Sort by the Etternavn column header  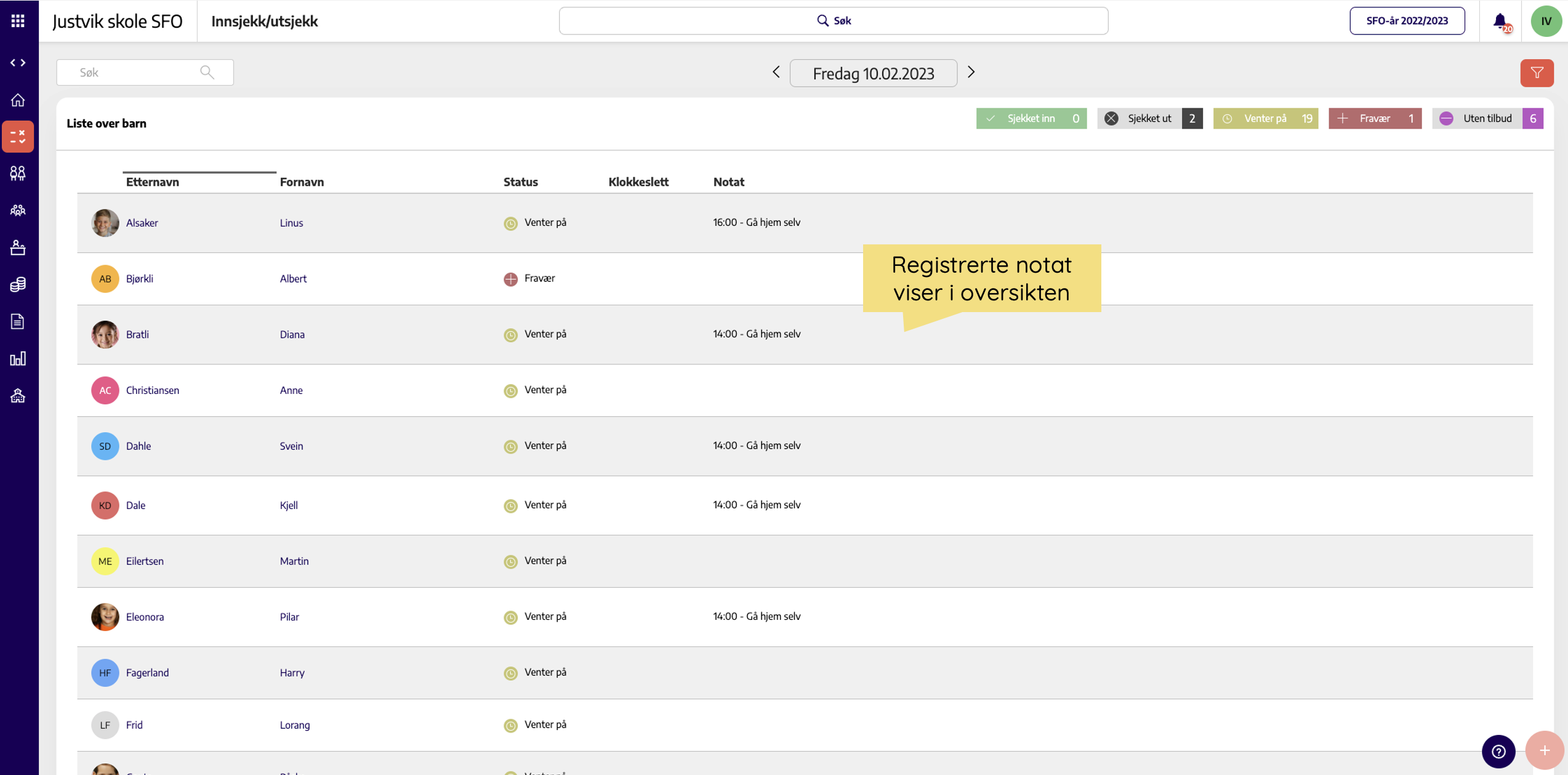153,182
